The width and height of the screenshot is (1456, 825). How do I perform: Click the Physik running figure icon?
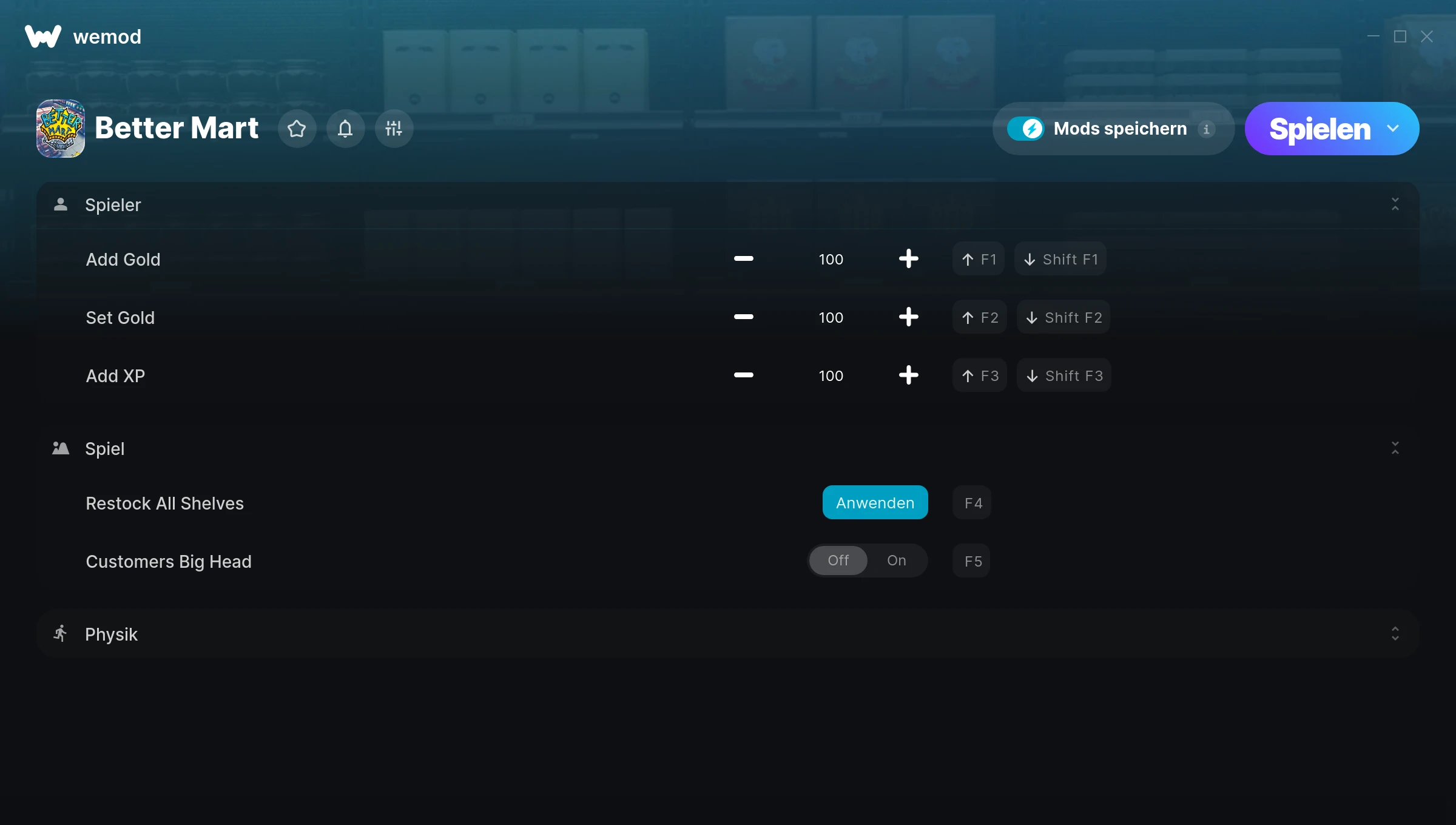coord(61,634)
